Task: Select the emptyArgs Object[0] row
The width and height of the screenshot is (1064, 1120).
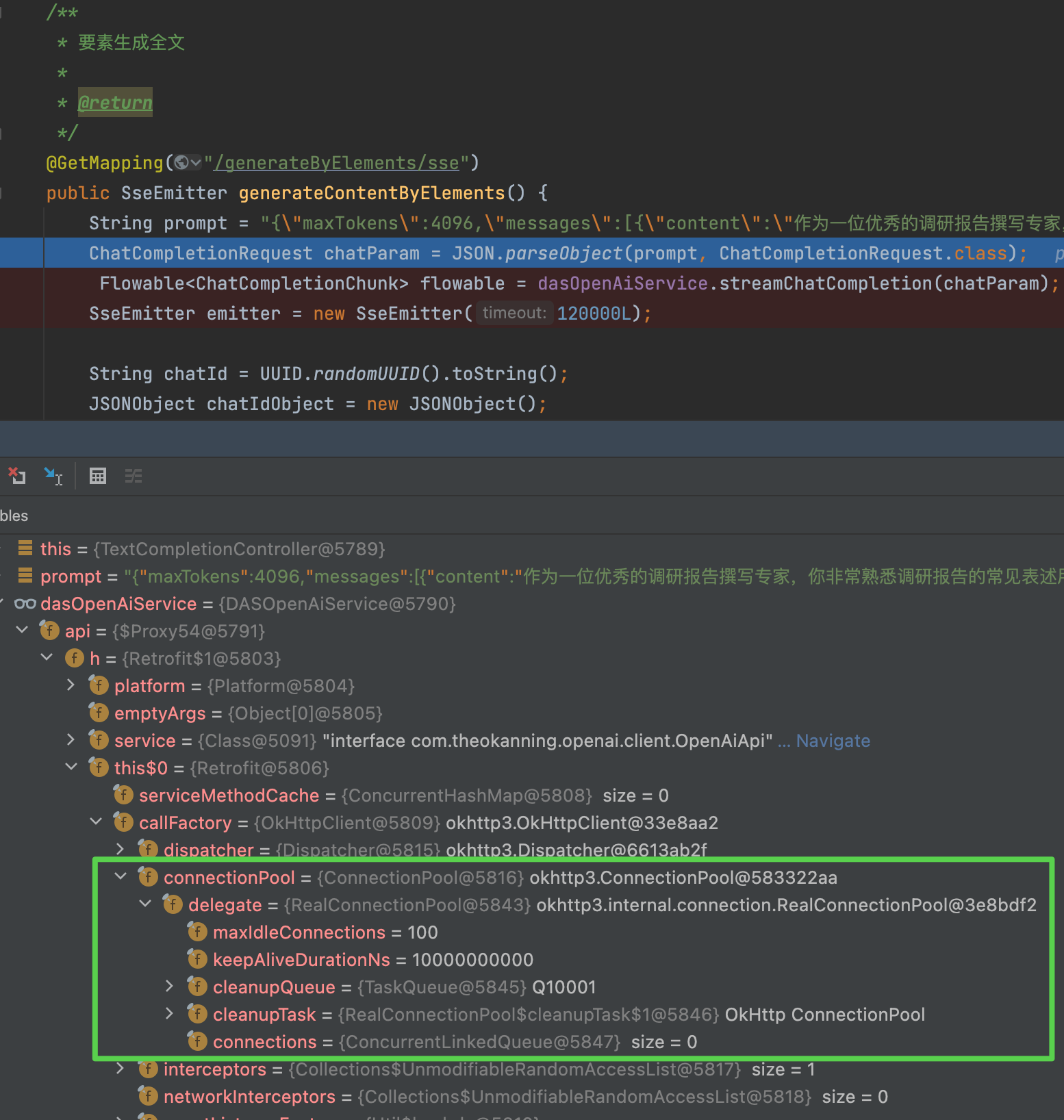Action: point(532,713)
